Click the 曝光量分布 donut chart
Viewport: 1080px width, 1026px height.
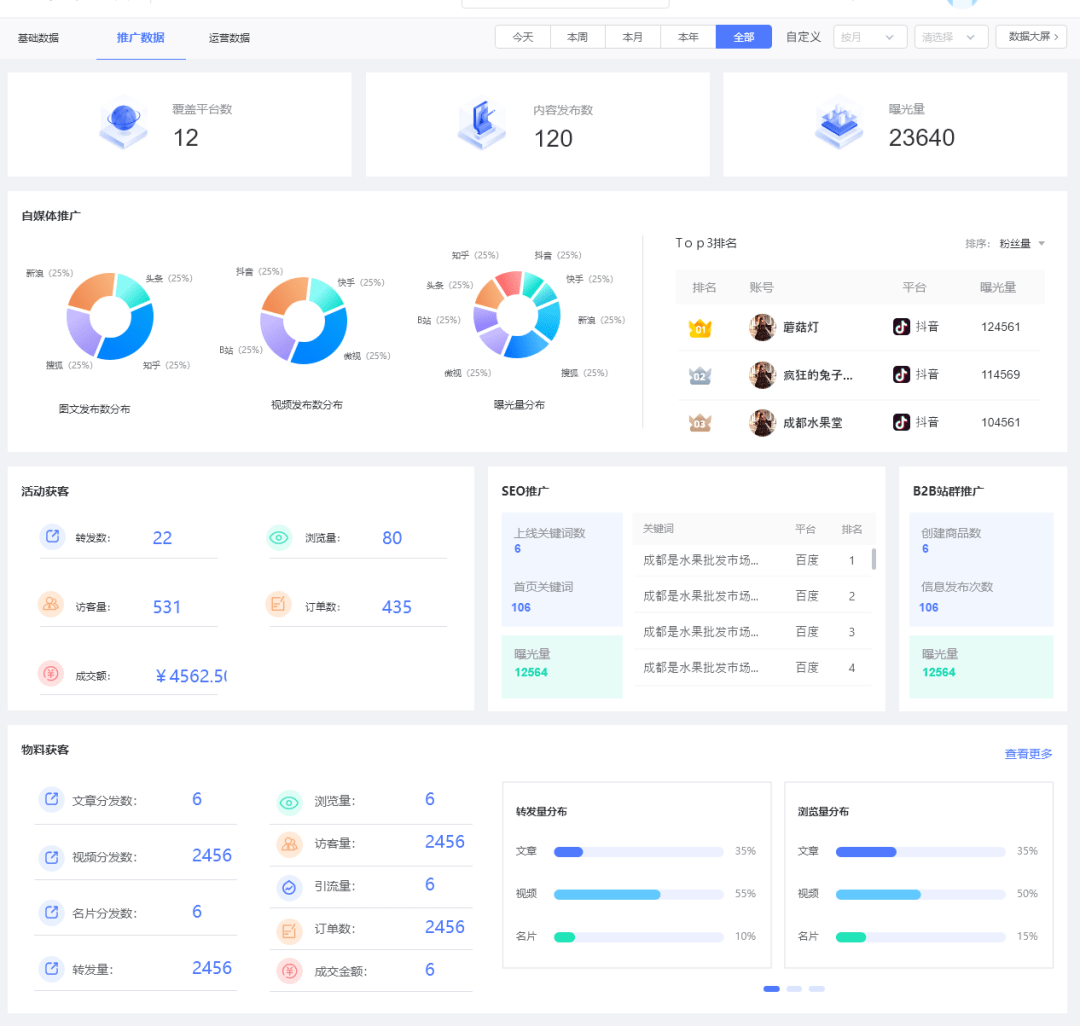click(x=517, y=315)
